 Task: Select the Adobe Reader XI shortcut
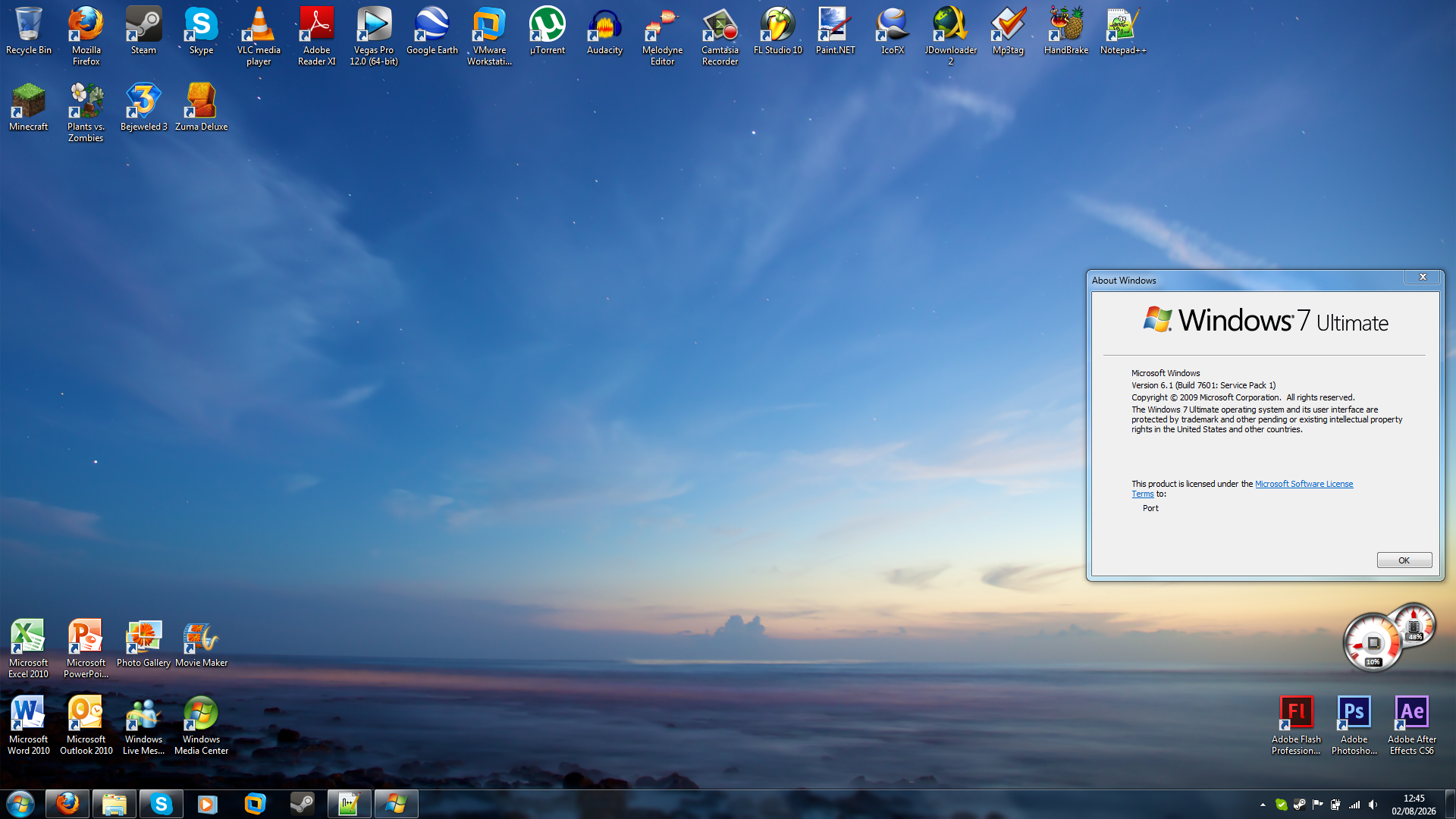coord(317,36)
